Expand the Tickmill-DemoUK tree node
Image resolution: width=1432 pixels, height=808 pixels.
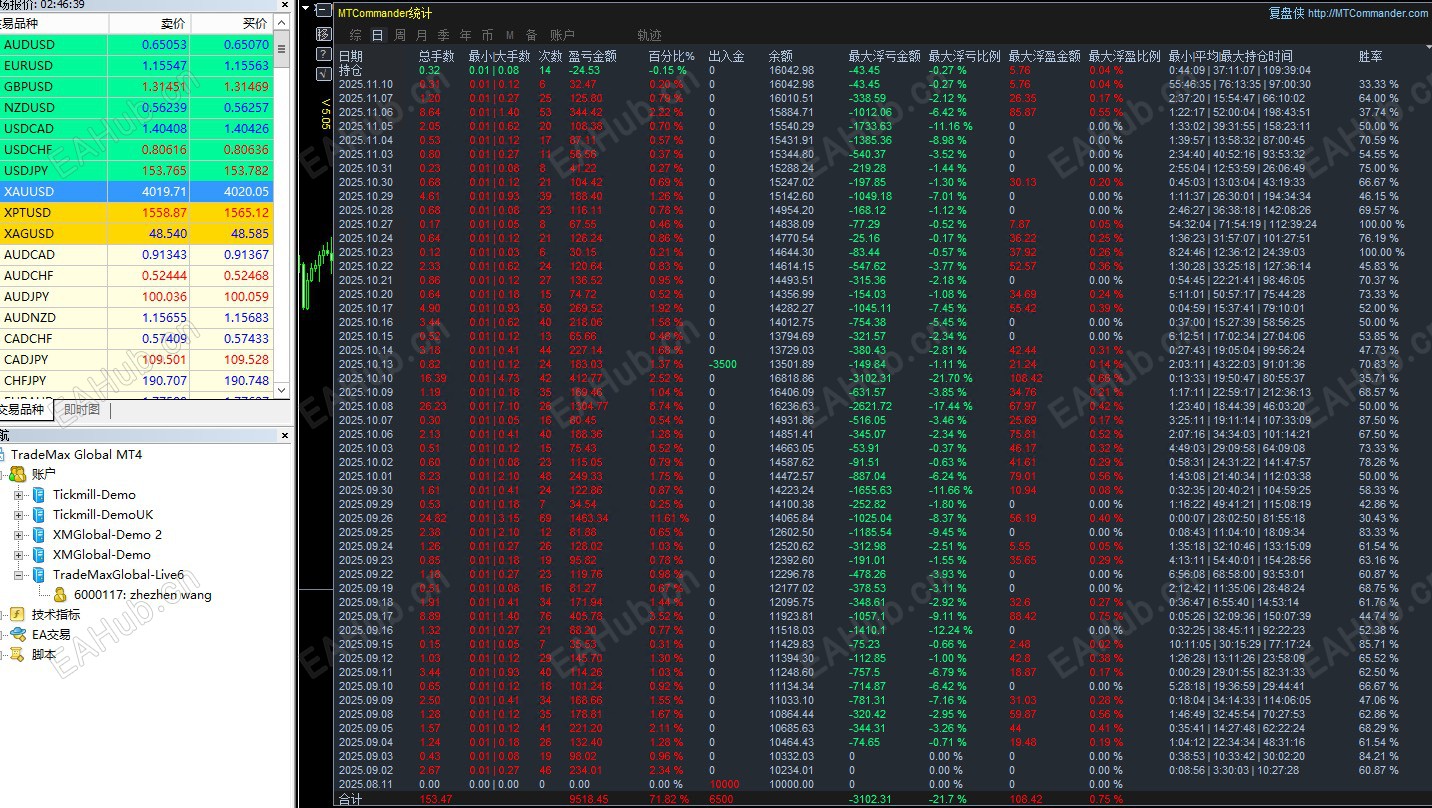18,514
